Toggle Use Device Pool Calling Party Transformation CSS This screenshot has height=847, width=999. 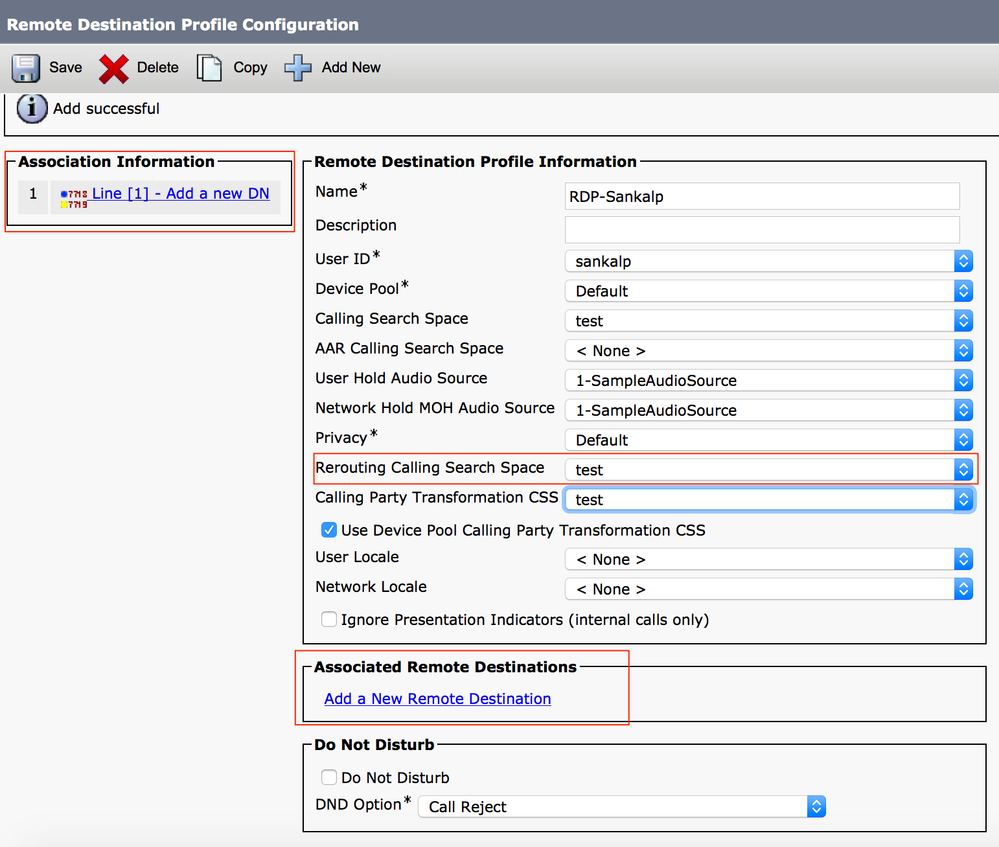329,530
